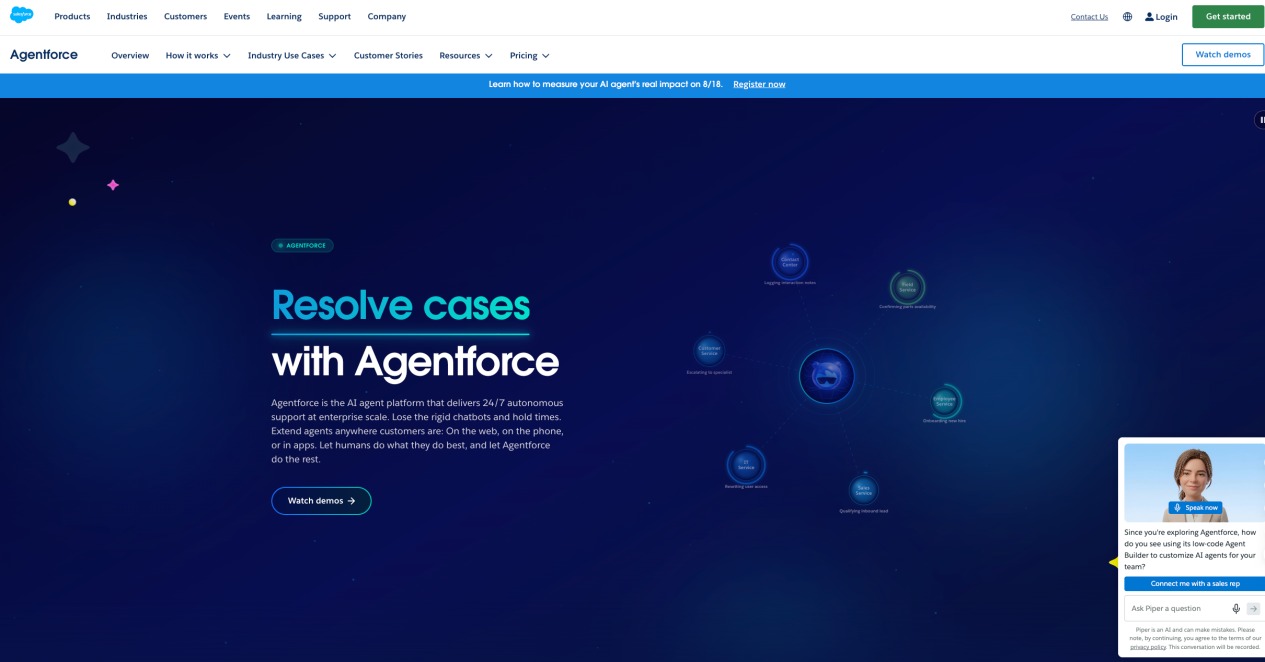
Task: Send the Piper chat message arrow
Action: 1253,608
